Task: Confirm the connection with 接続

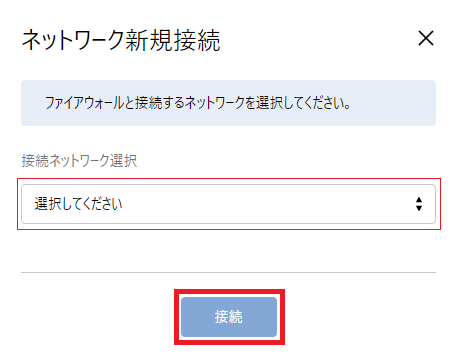Action: pyautogui.click(x=229, y=317)
